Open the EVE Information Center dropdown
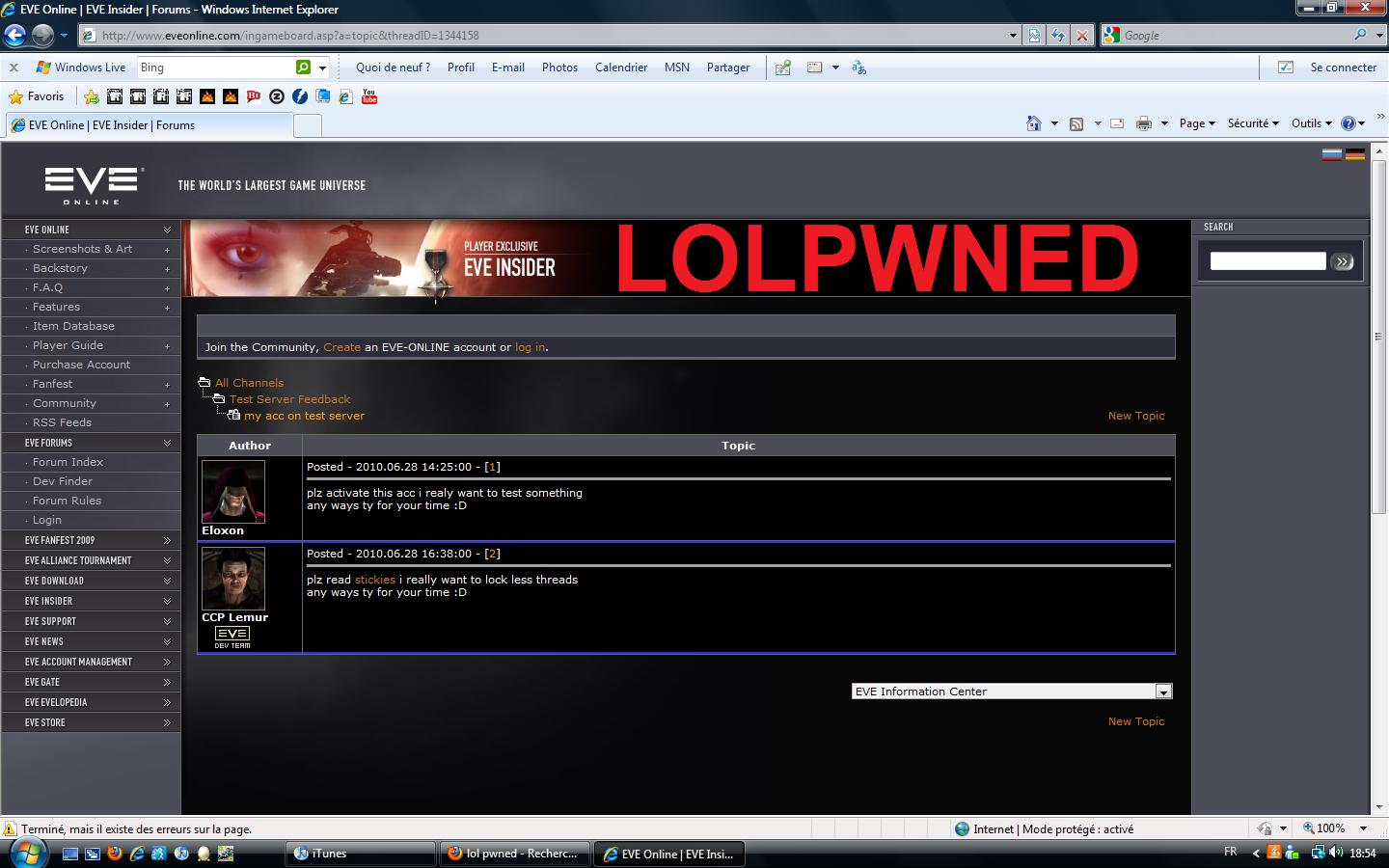 pyautogui.click(x=1012, y=692)
